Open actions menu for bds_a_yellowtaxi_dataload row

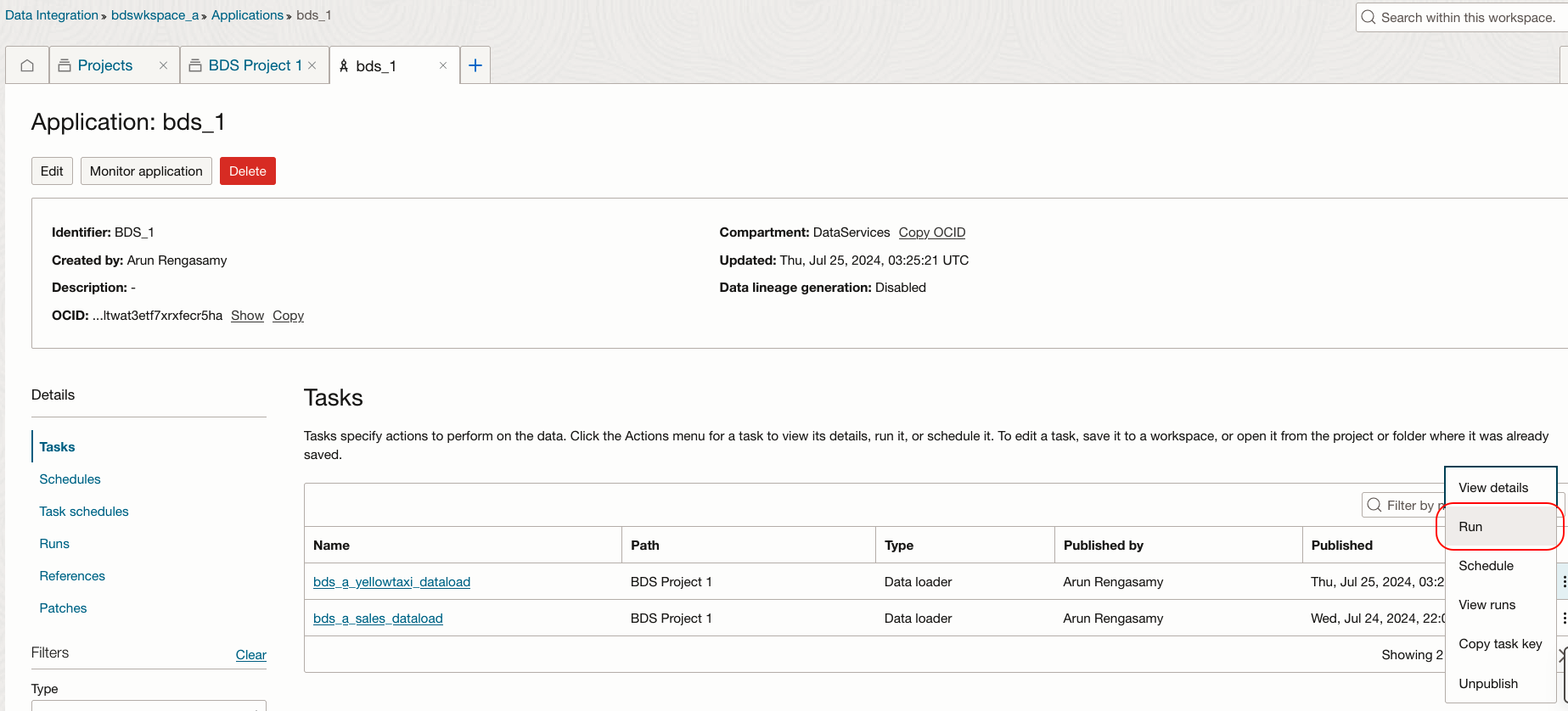1564,582
